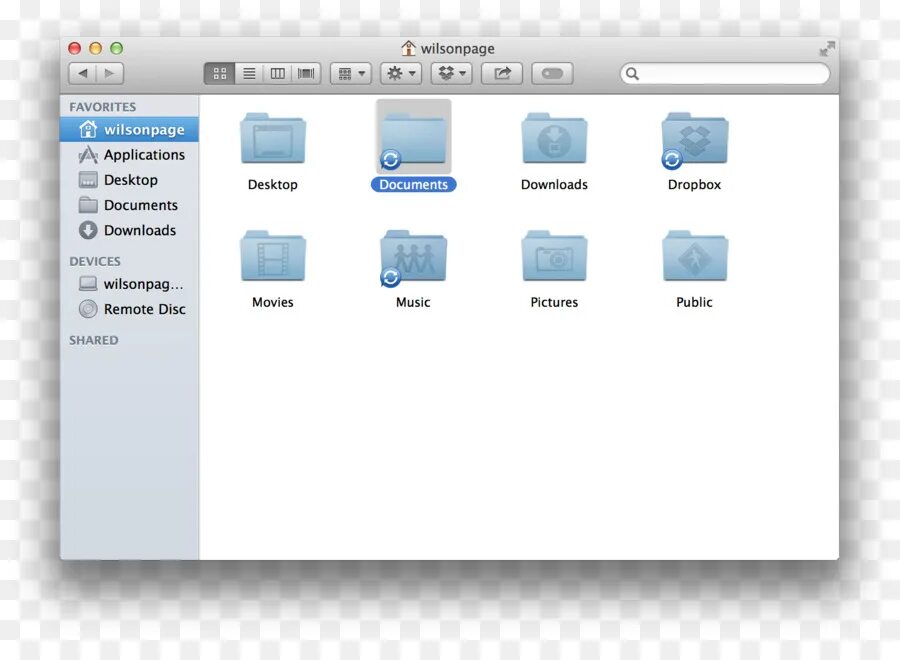The width and height of the screenshot is (900, 660).
Task: Click the magnifying glass search icon
Action: 632,73
